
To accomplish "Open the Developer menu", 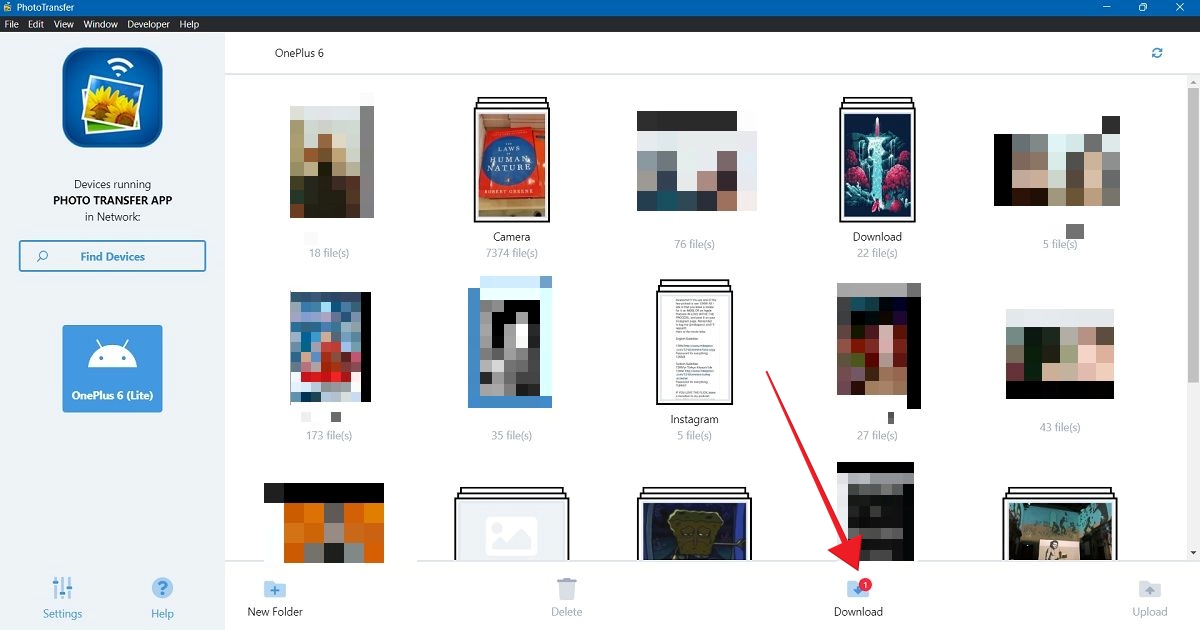I will [x=148, y=24].
